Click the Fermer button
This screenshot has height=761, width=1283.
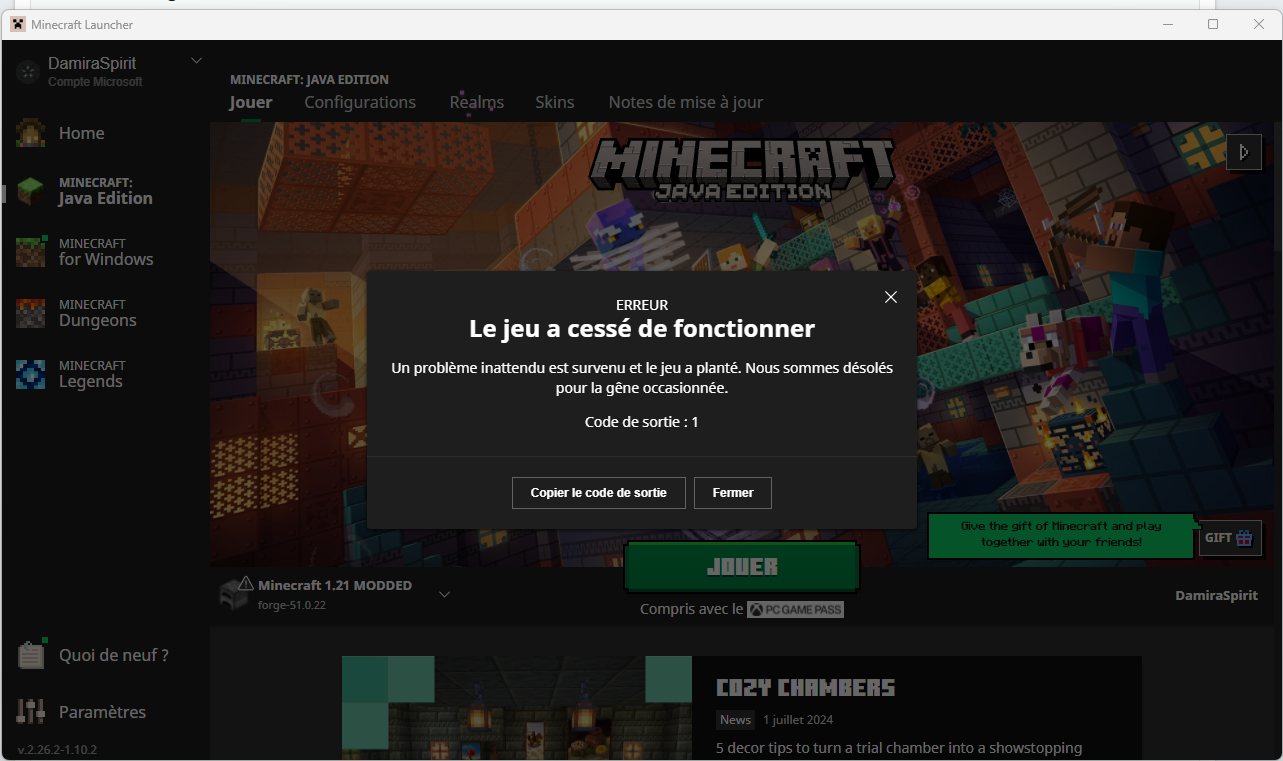point(733,493)
